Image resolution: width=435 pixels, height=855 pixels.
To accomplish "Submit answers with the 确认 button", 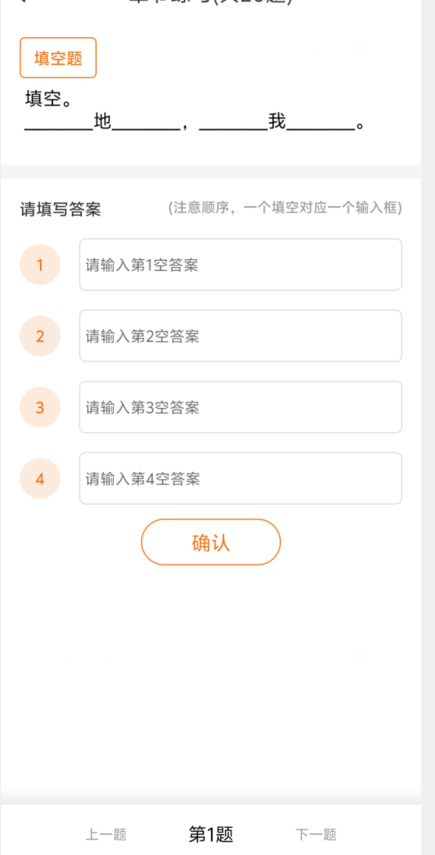I will point(211,542).
